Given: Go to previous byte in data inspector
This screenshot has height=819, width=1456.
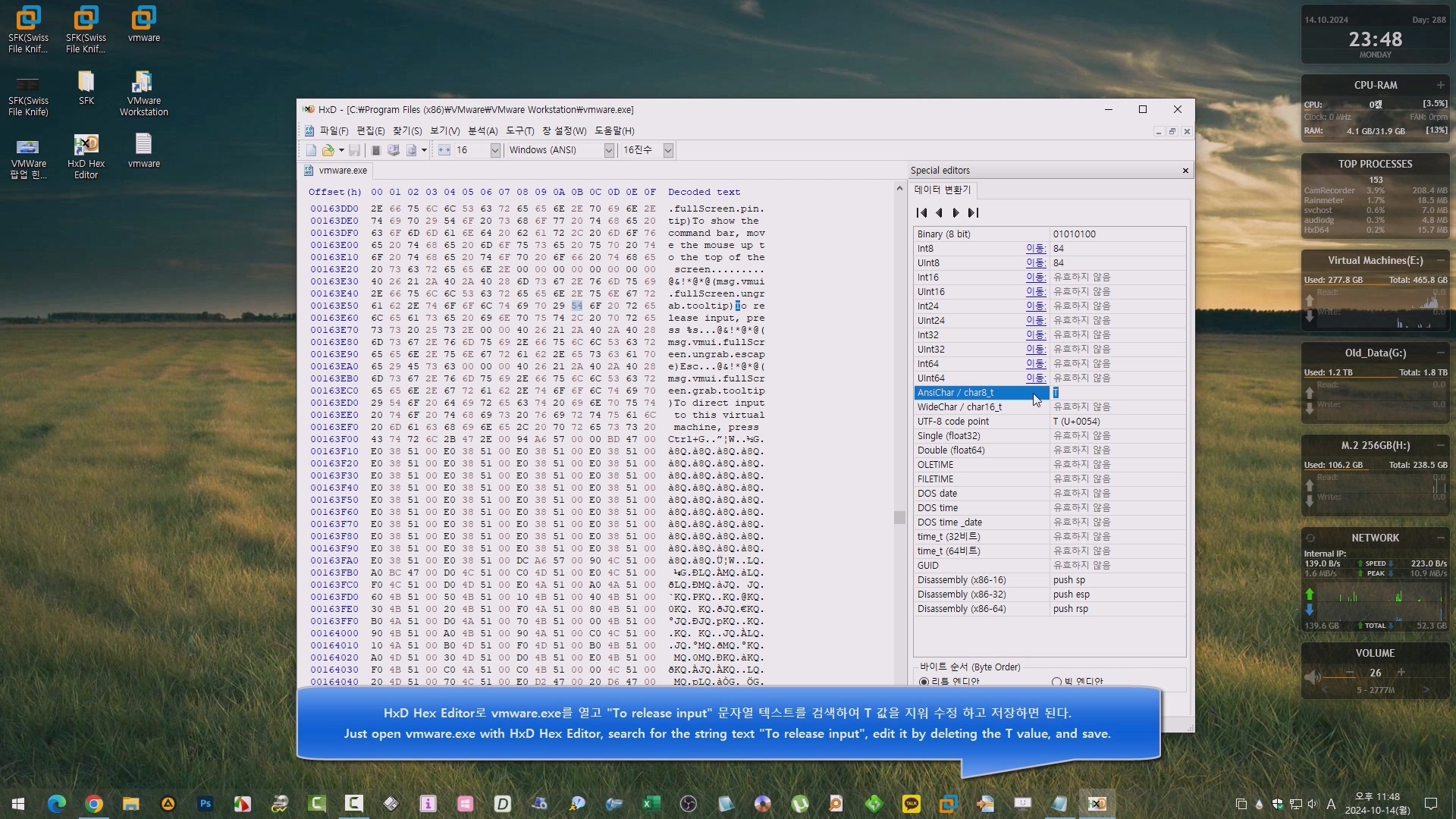Looking at the screenshot, I should pos(939,213).
